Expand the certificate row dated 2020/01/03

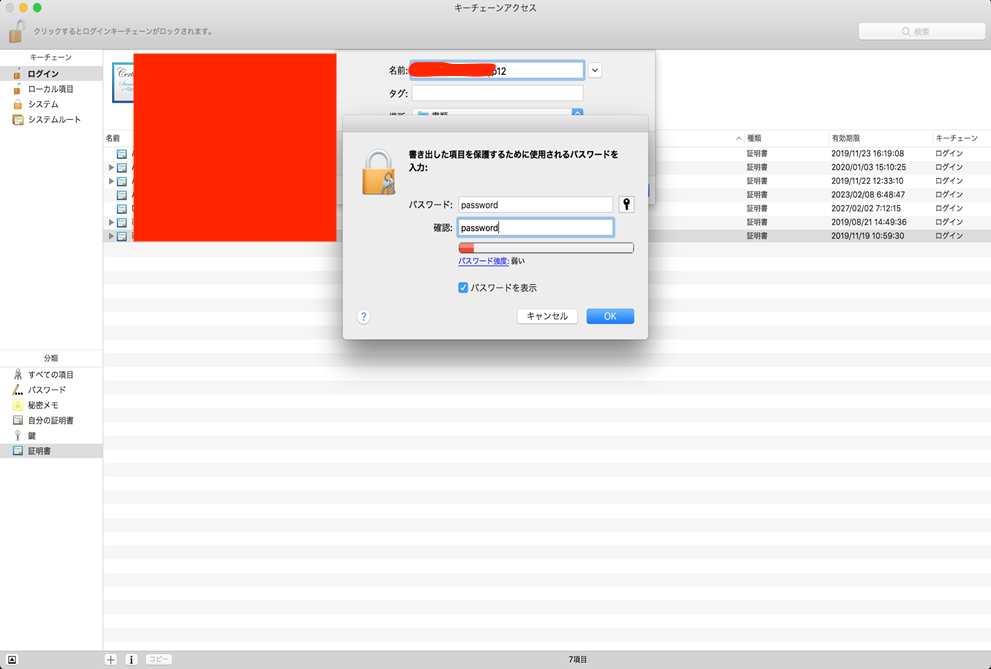point(111,167)
